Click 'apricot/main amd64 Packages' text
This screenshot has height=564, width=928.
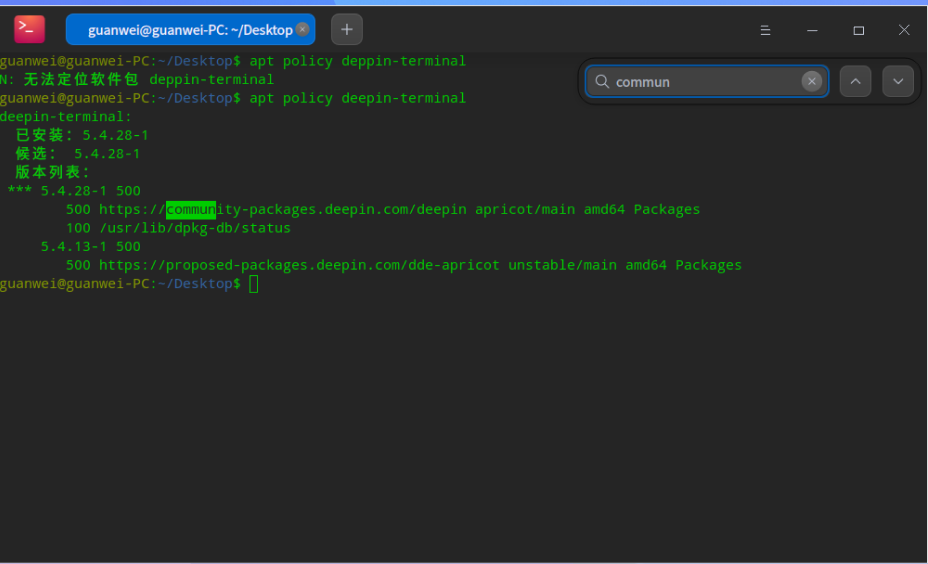587,210
